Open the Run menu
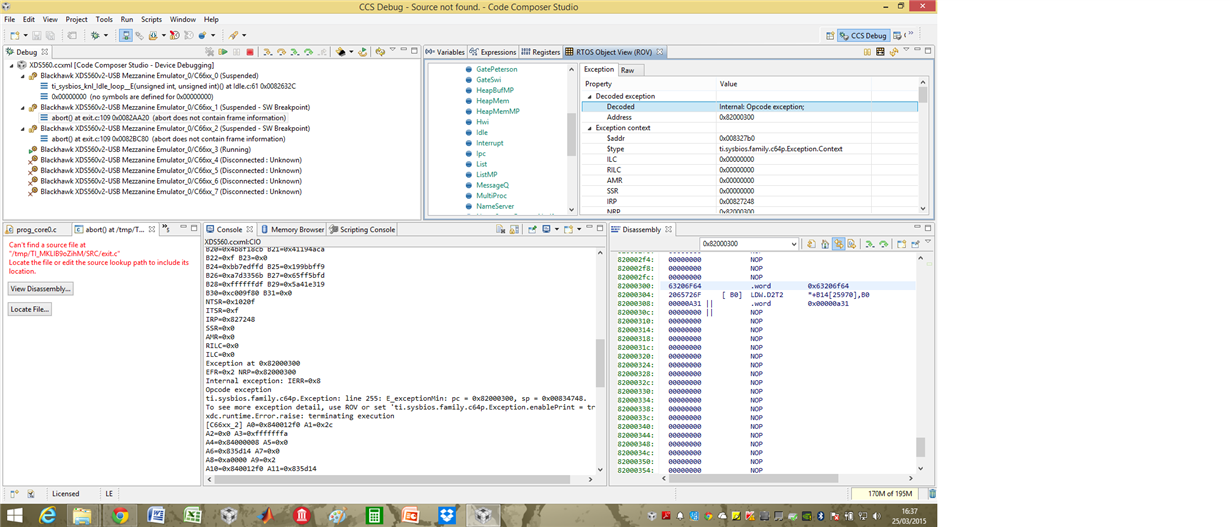The width and height of the screenshot is (1230, 527). pos(126,19)
